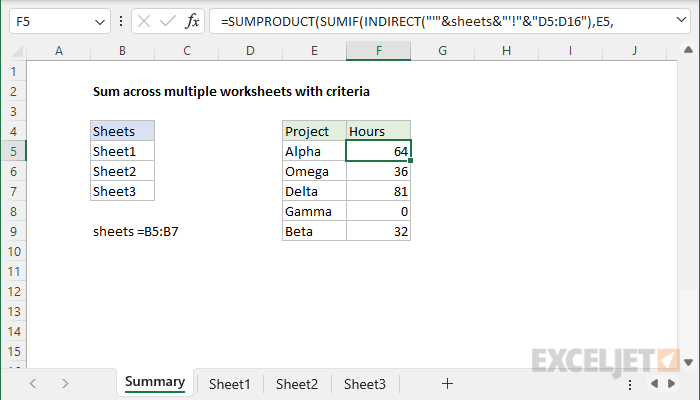Viewport: 700px width, 400px height.
Task: Click the 'Gamma' project cell
Action: coord(314,211)
